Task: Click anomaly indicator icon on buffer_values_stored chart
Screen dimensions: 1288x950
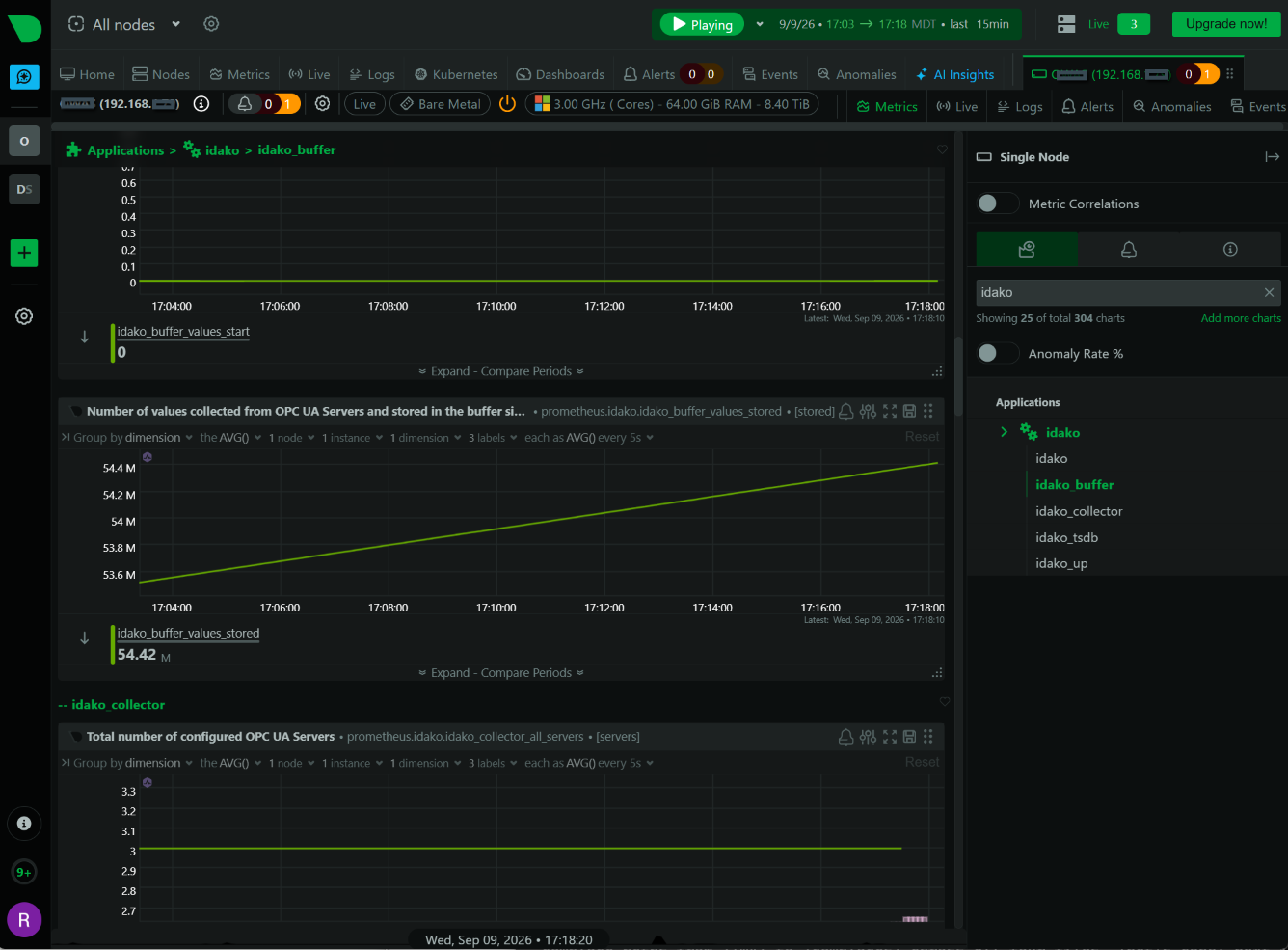Action: pos(148,457)
